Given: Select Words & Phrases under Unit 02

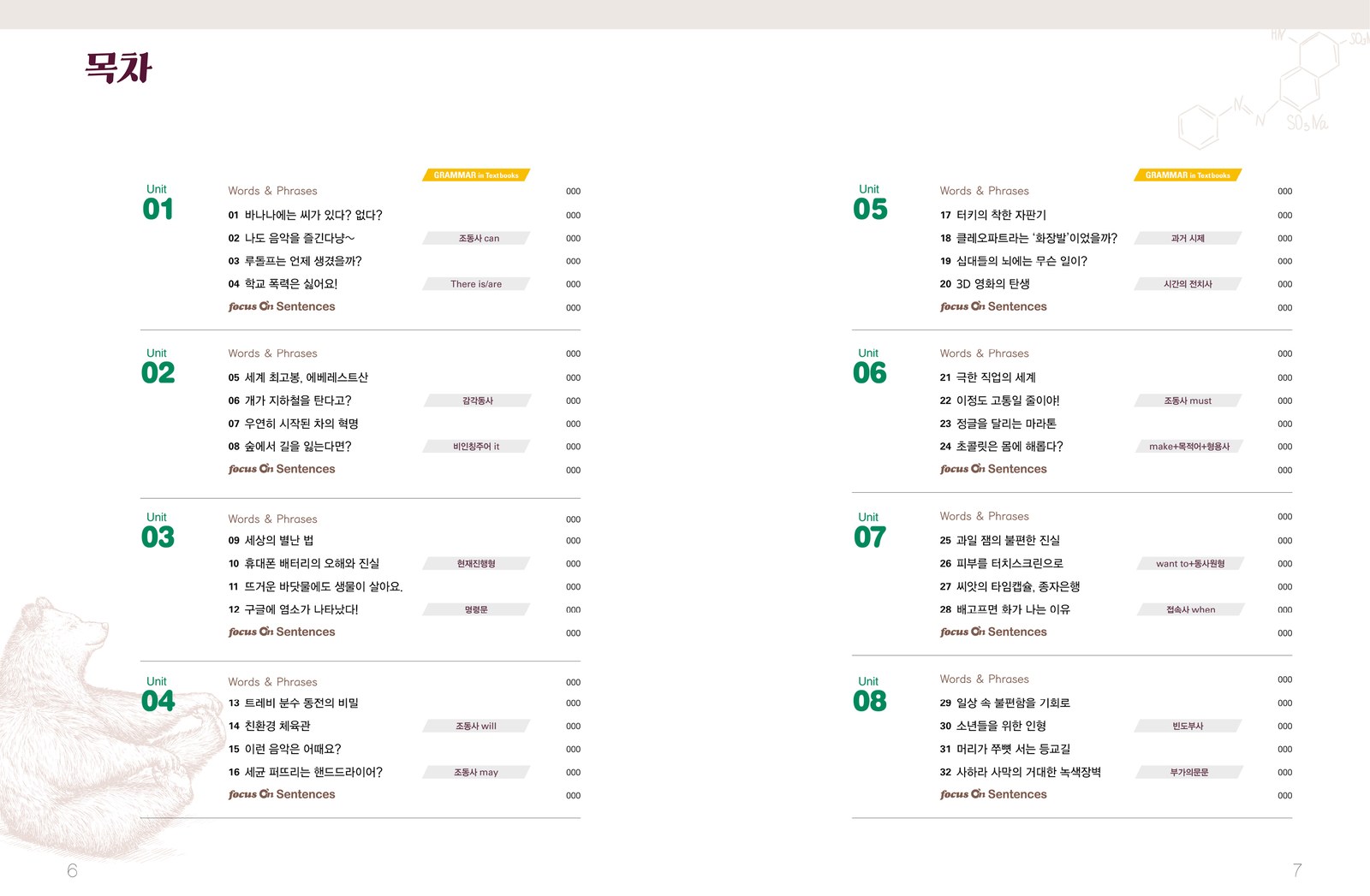Looking at the screenshot, I should 272,353.
